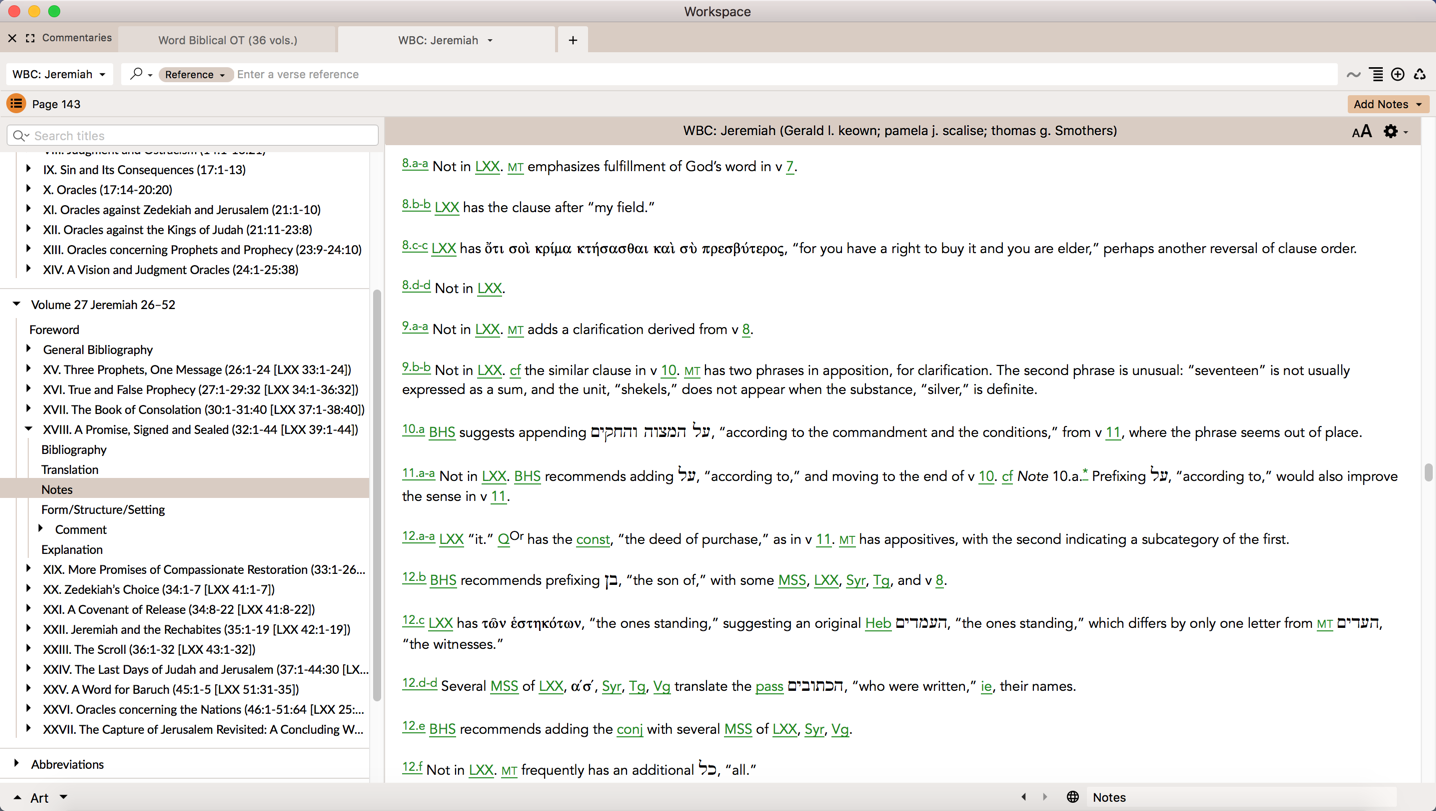This screenshot has height=811, width=1436.
Task: Open the Art menu dropdown arrow
Action: [x=63, y=797]
